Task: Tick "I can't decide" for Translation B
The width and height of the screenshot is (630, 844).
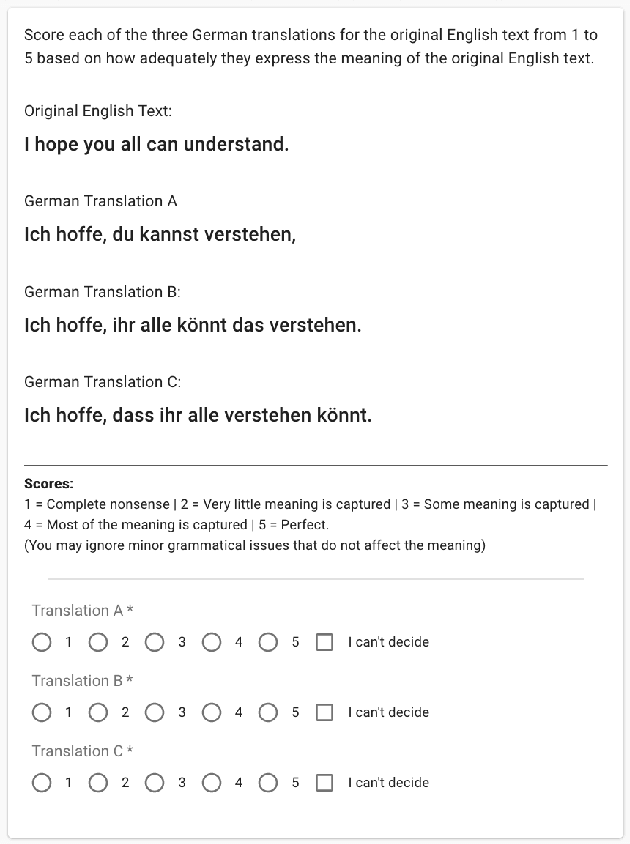Action: pos(324,712)
